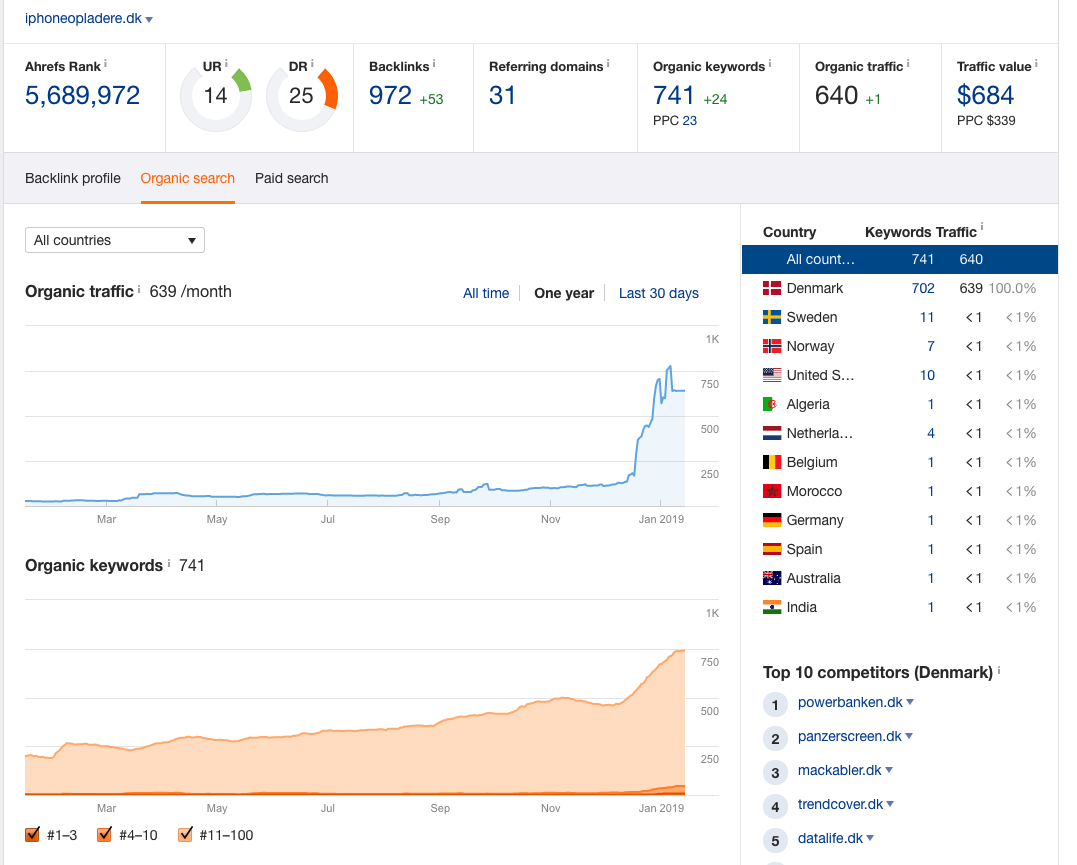The image size is (1077, 865).
Task: Toggle the #11–100 keyword position checkbox
Action: click(185, 834)
